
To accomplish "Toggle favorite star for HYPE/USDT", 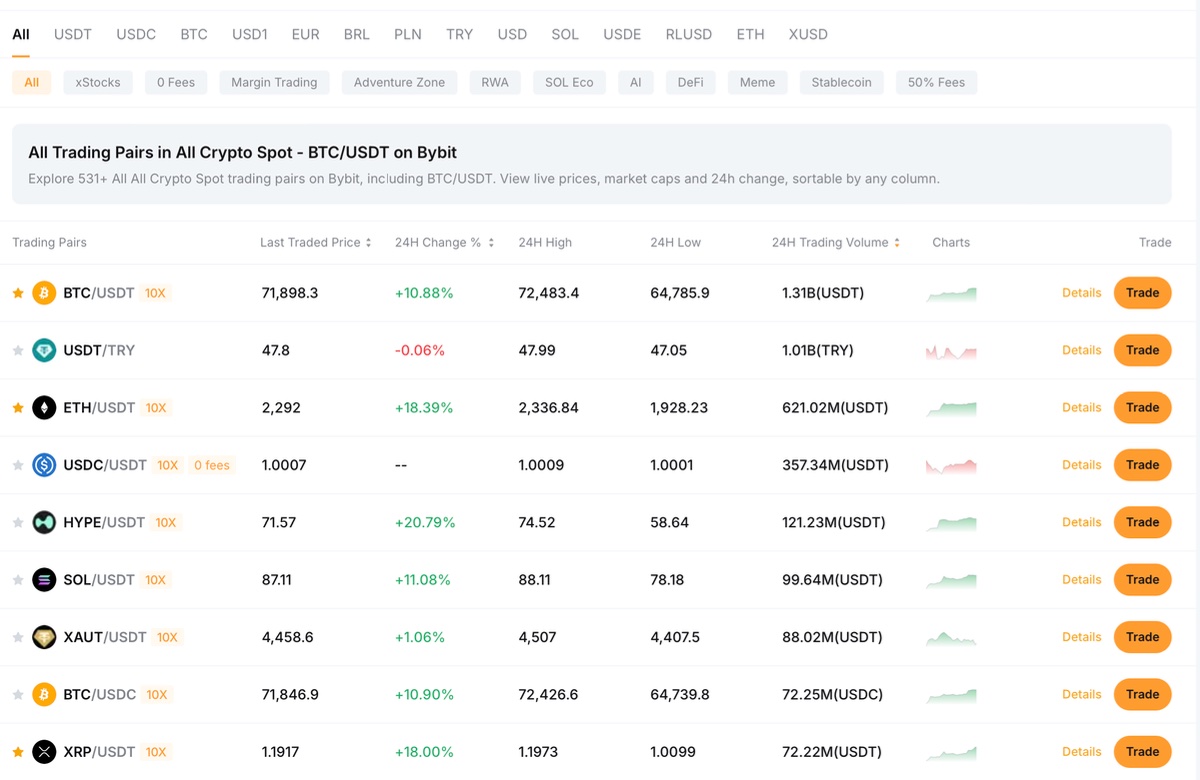I will pyautogui.click(x=18, y=522).
